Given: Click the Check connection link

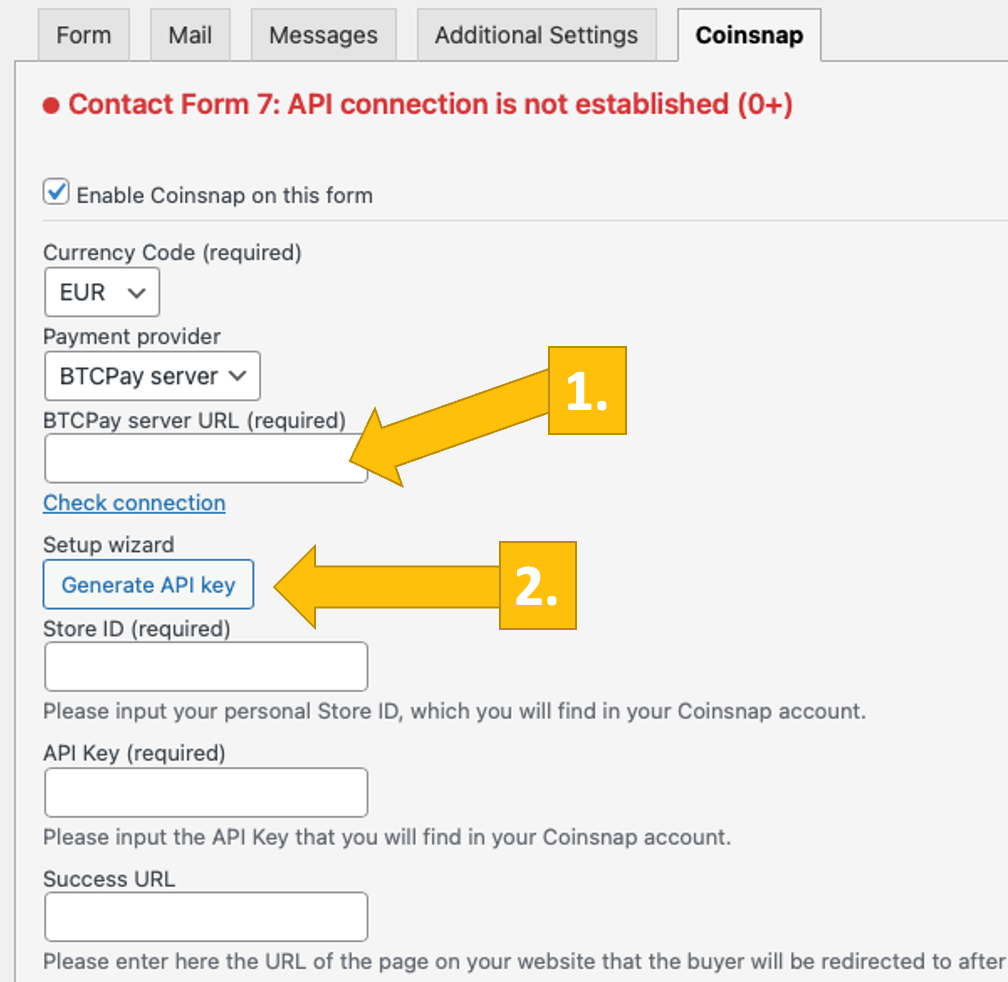Looking at the screenshot, I should [134, 503].
